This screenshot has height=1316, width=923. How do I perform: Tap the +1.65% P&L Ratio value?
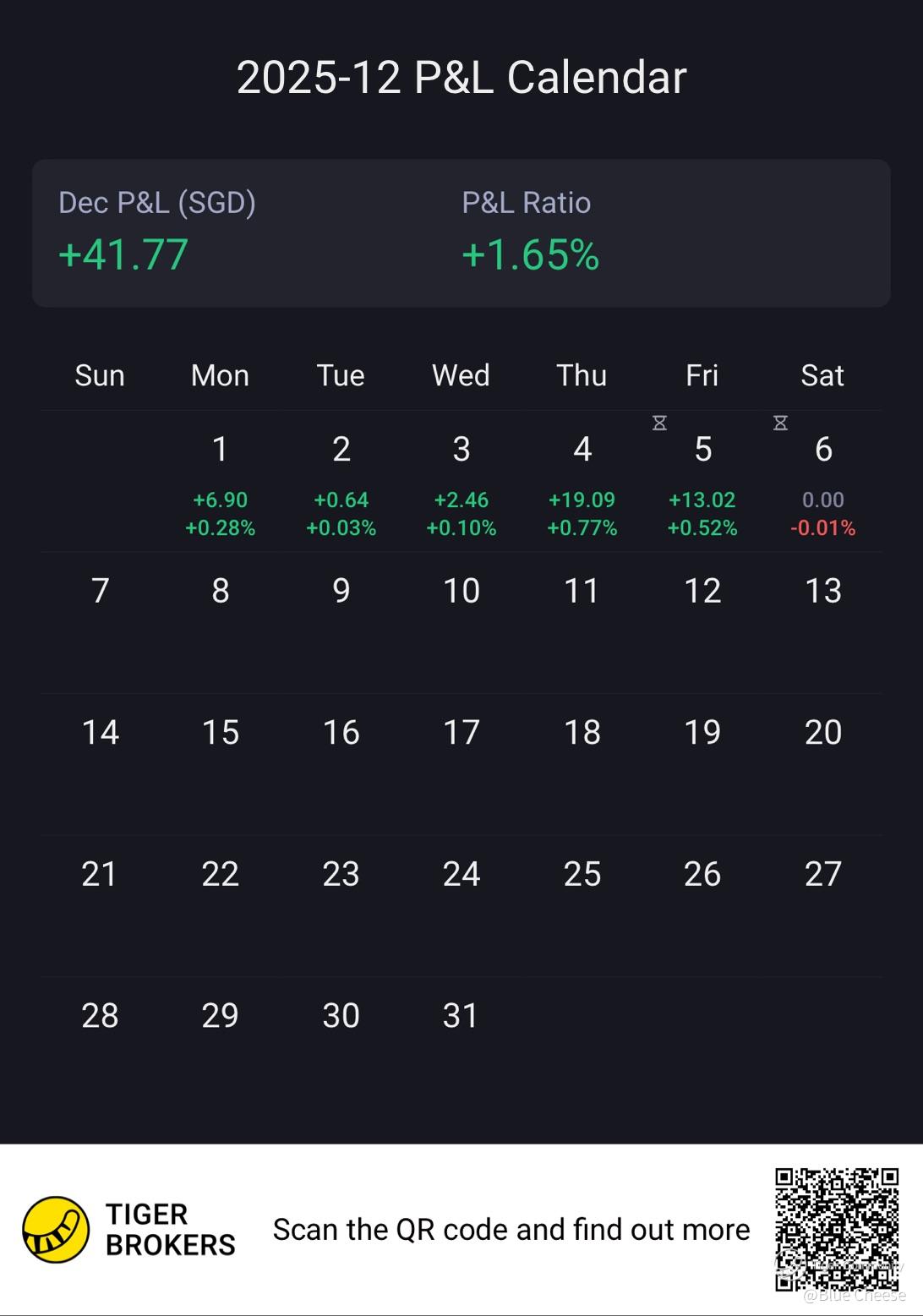pyautogui.click(x=530, y=254)
